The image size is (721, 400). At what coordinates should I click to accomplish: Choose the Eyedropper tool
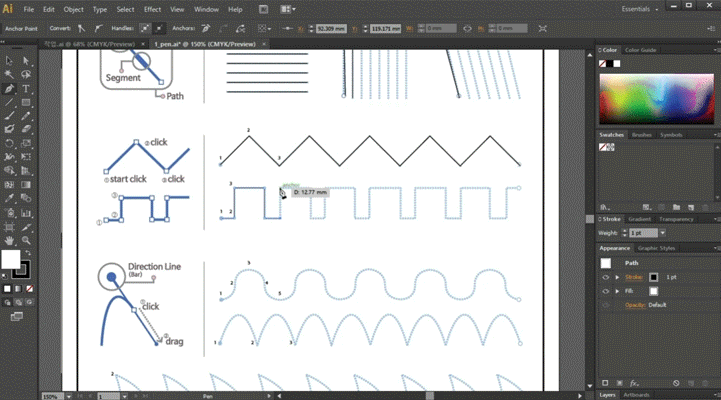tap(9, 199)
